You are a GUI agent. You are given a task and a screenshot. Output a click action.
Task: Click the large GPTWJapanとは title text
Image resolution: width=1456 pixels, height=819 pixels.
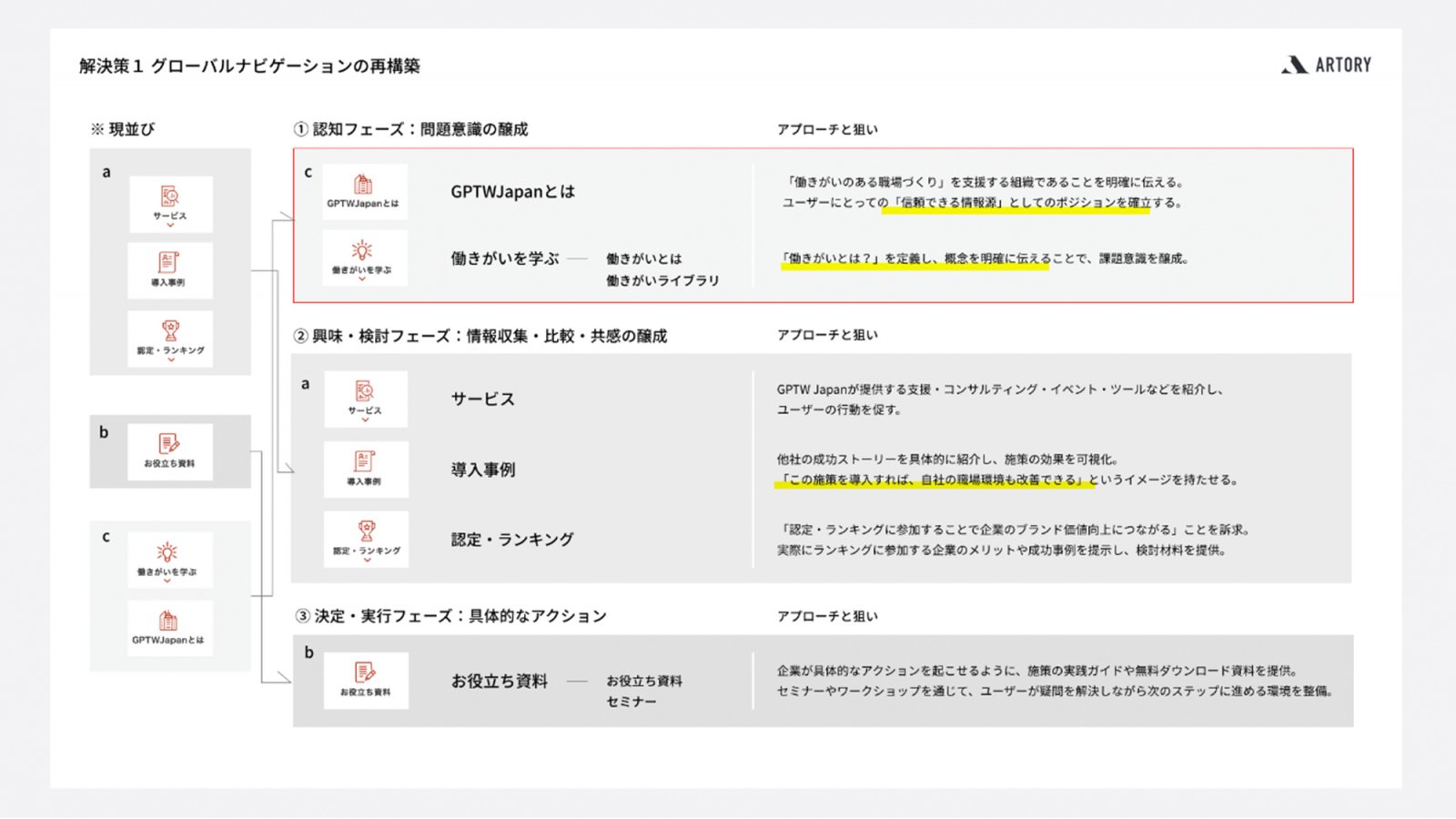click(513, 192)
